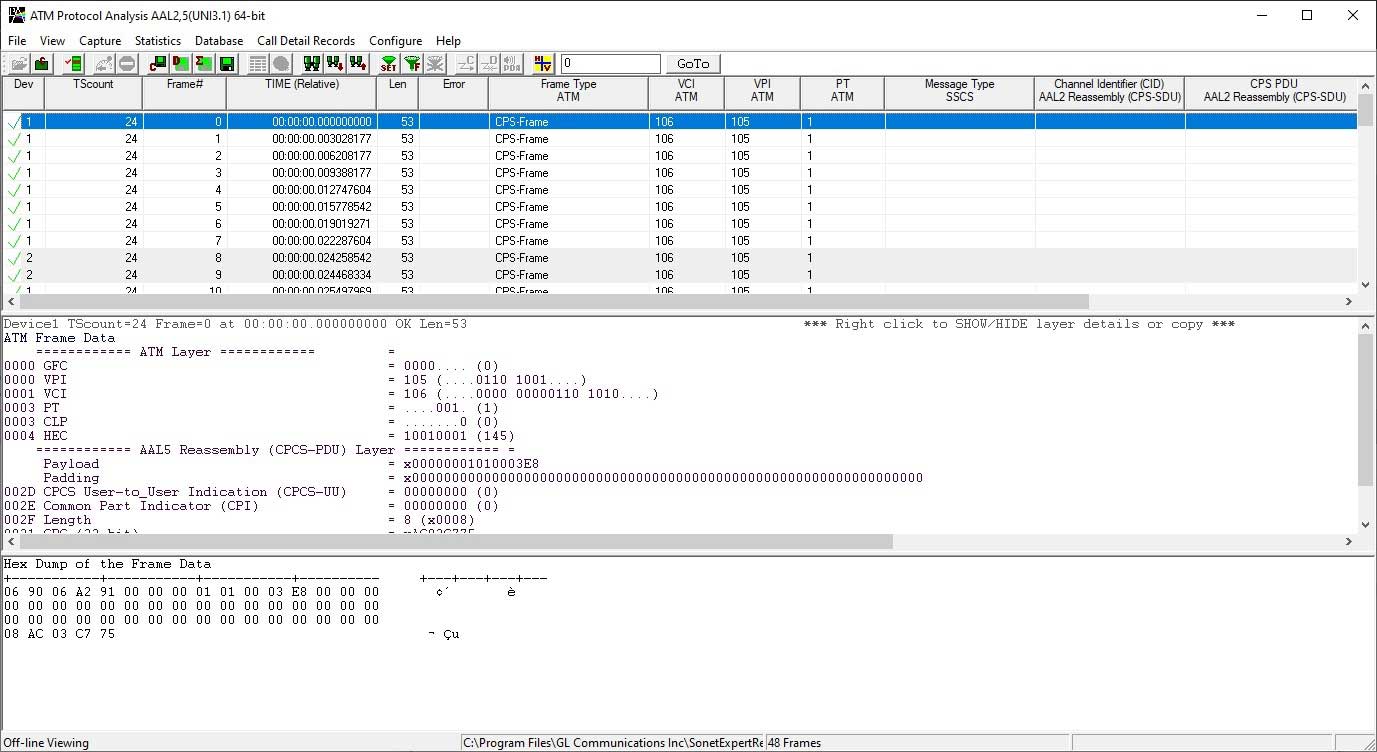Click the plain binoculars search icon

[x=312, y=64]
